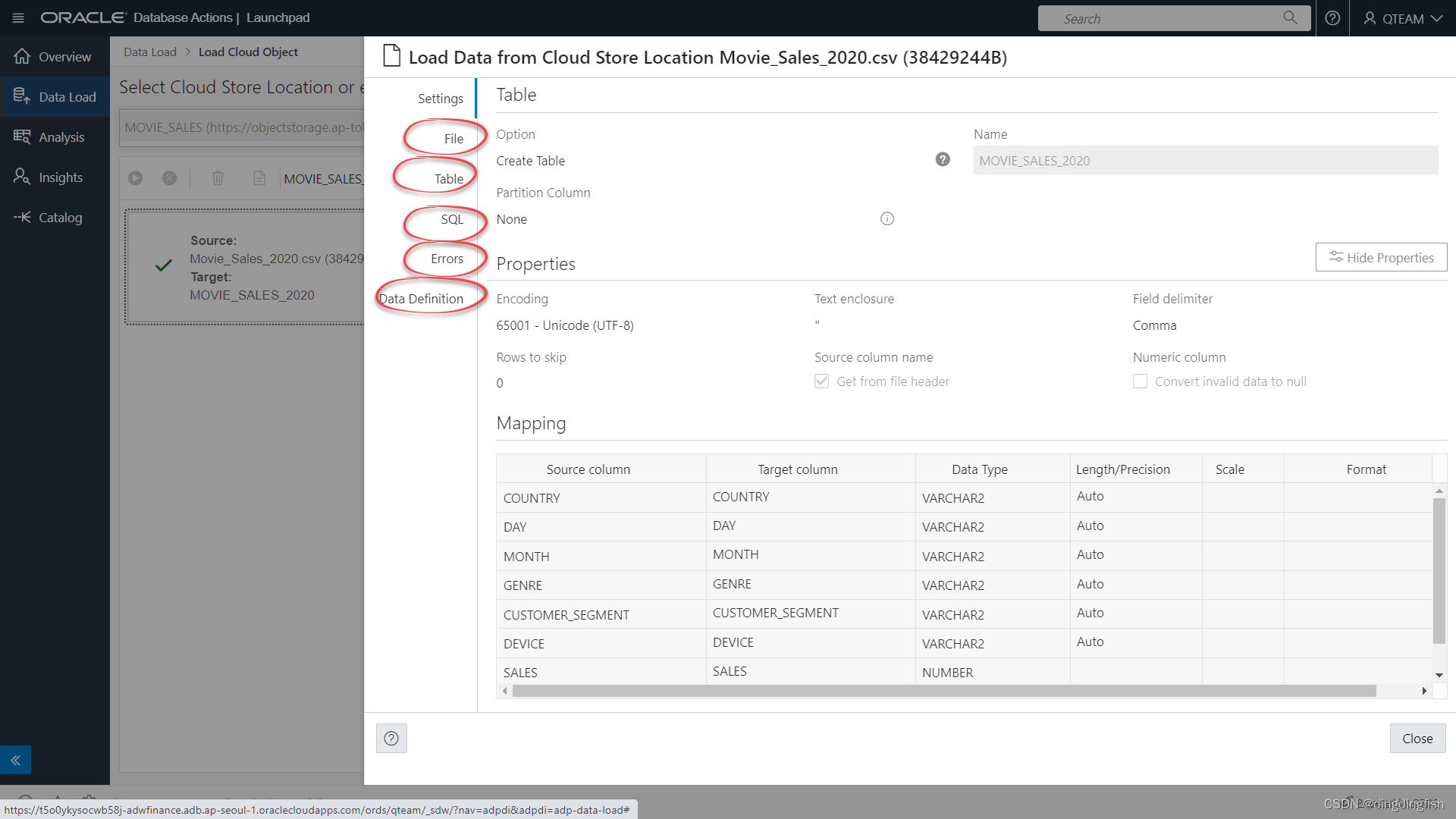Toggle Get from file header checkbox
Viewport: 1456px width, 819px height.
(x=822, y=381)
